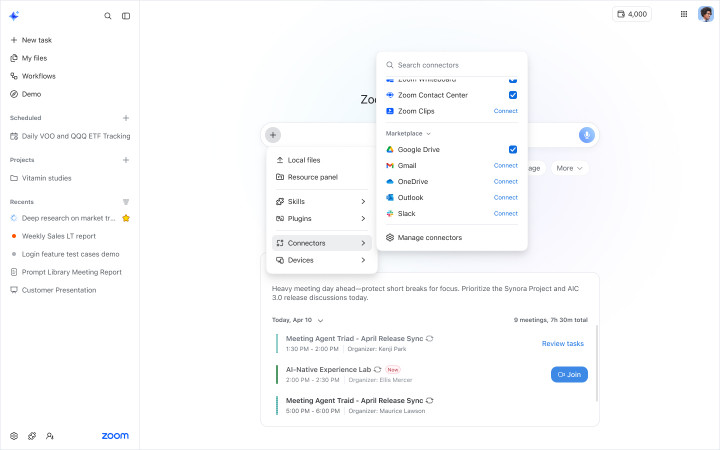Open settings gear icon at sidebar bottom
720x450 pixels.
pyautogui.click(x=14, y=436)
